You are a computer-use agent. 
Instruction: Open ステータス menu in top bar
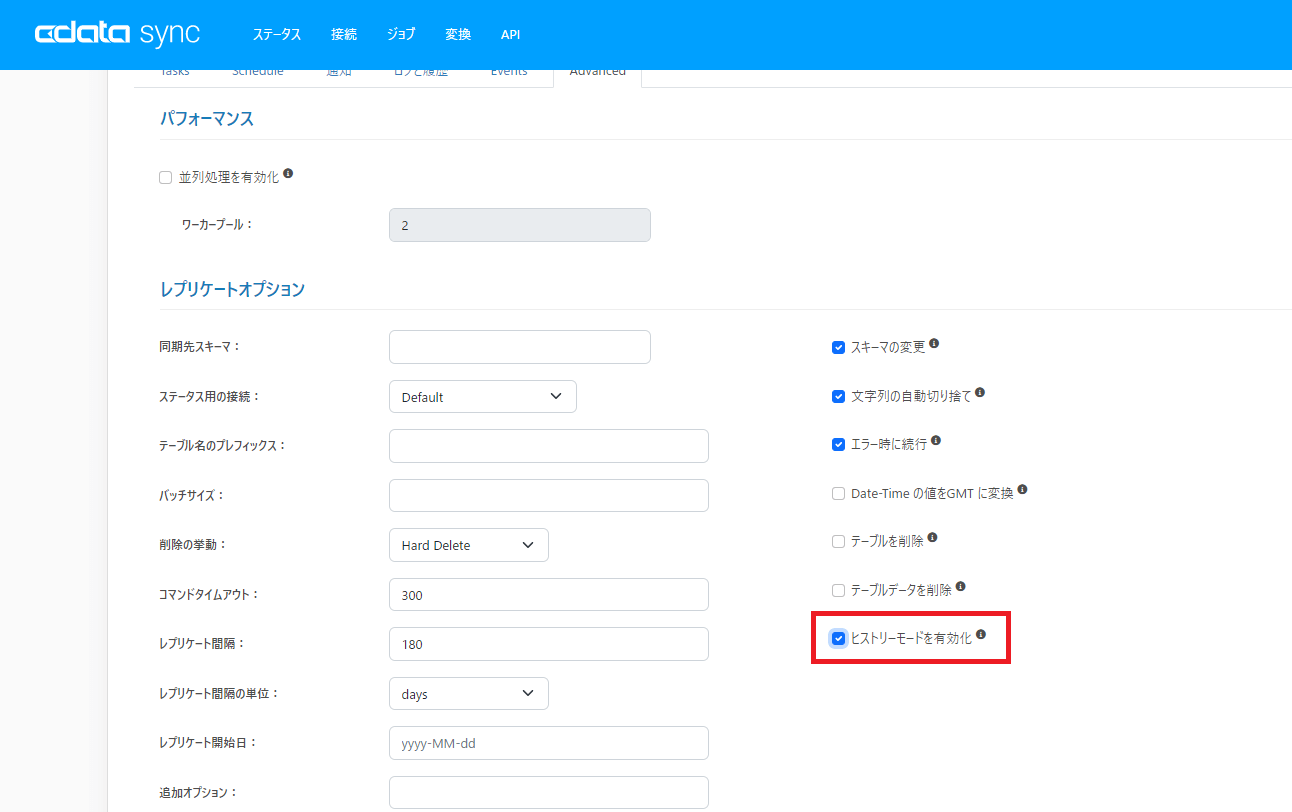coord(277,34)
